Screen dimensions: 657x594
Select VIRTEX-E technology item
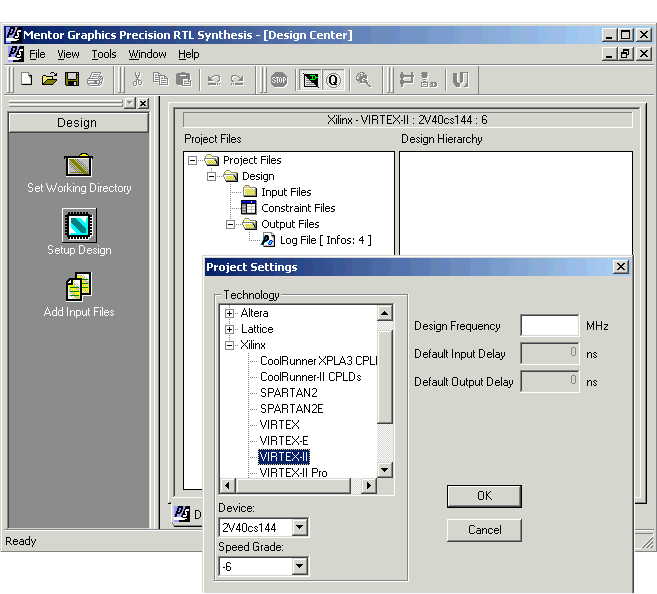click(284, 440)
